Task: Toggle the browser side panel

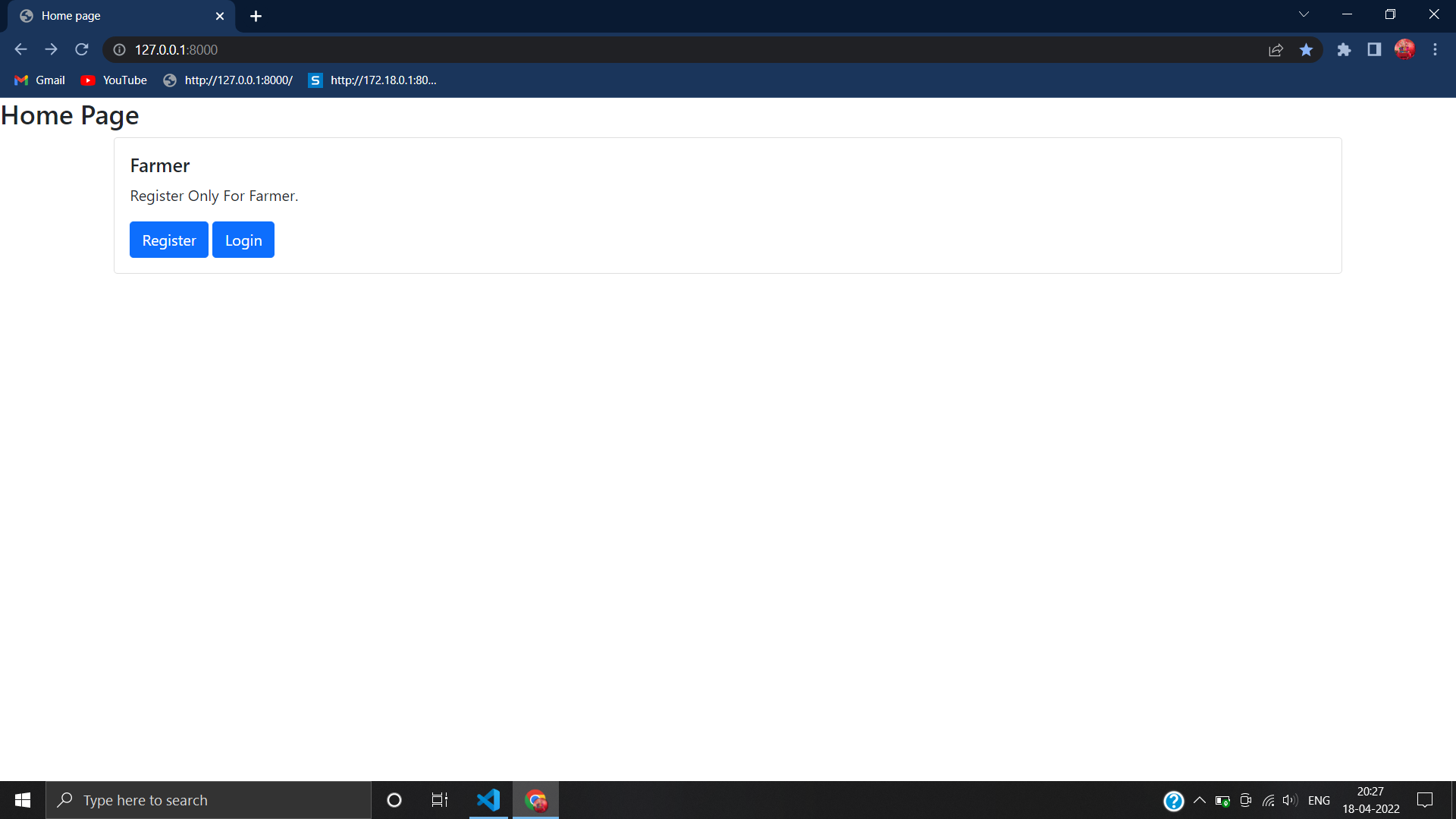Action: click(1374, 50)
